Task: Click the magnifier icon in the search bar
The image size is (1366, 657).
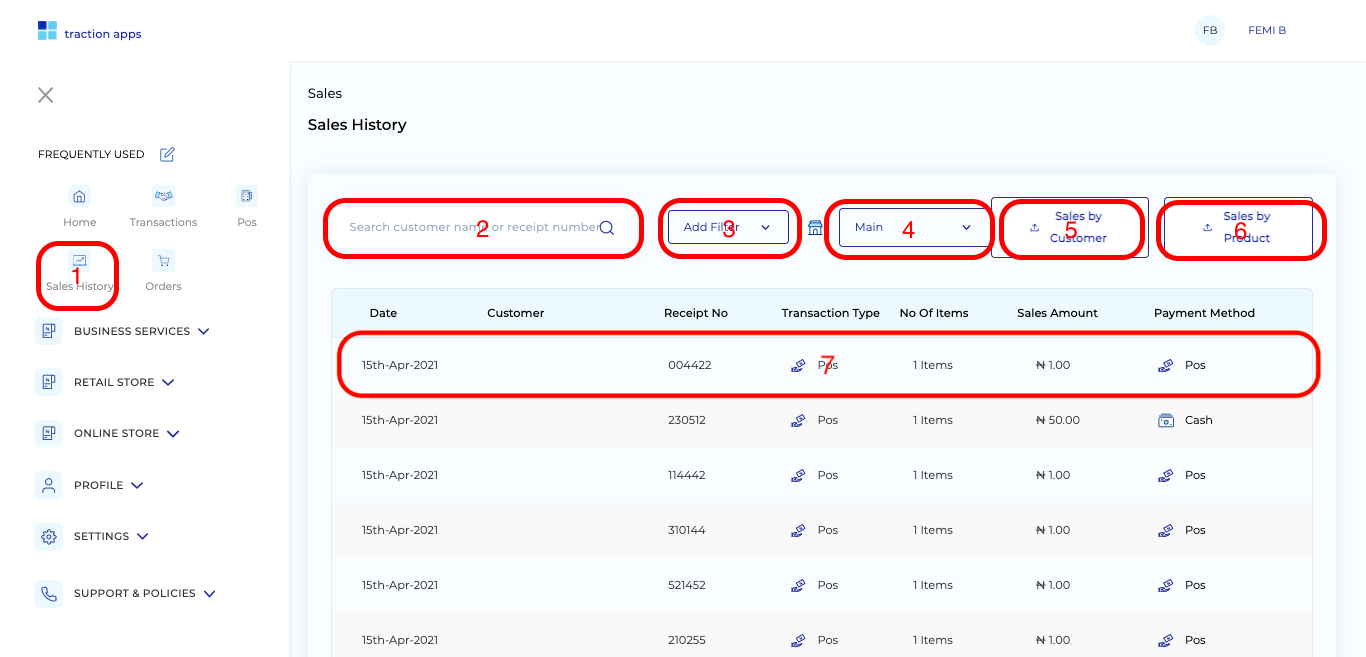Action: [606, 228]
